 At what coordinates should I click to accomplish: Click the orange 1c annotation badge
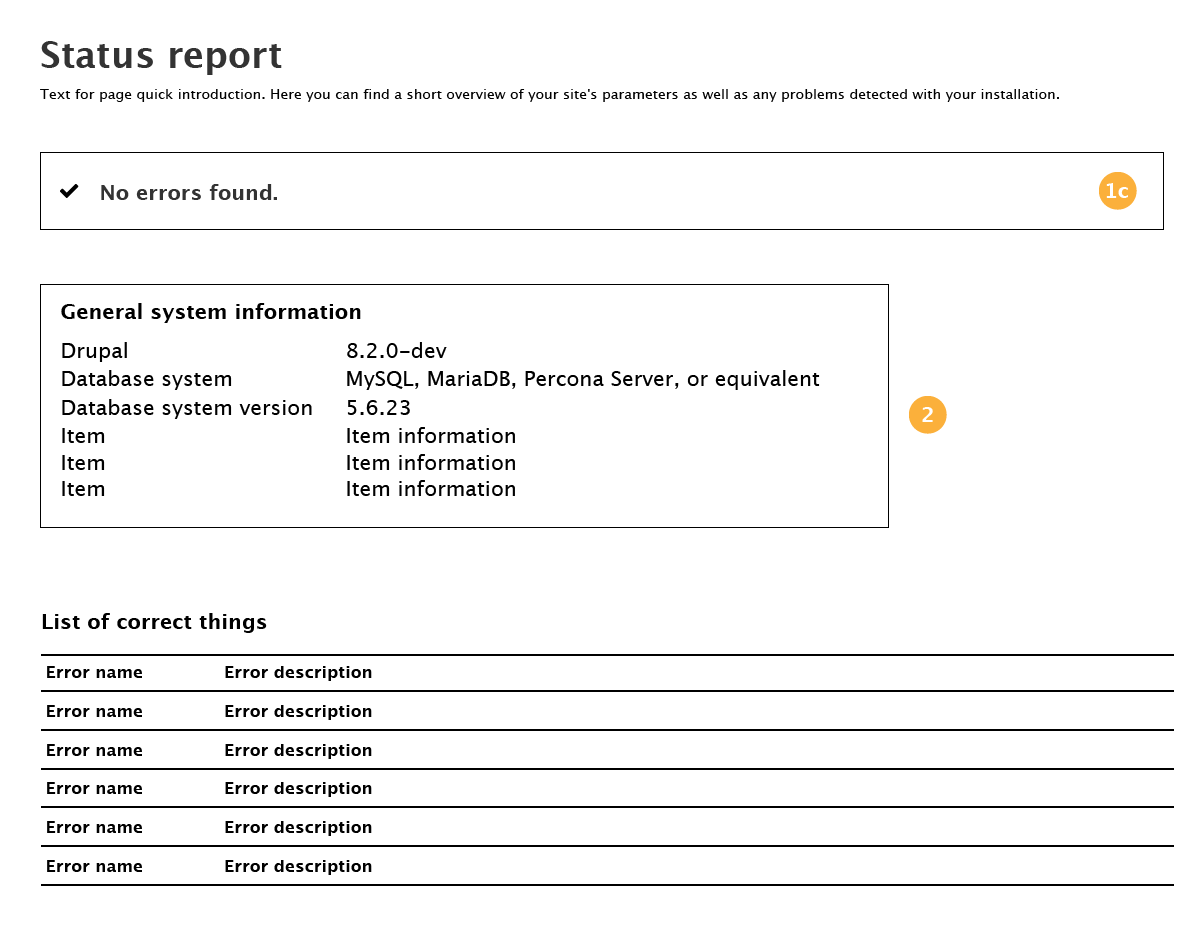[1117, 191]
